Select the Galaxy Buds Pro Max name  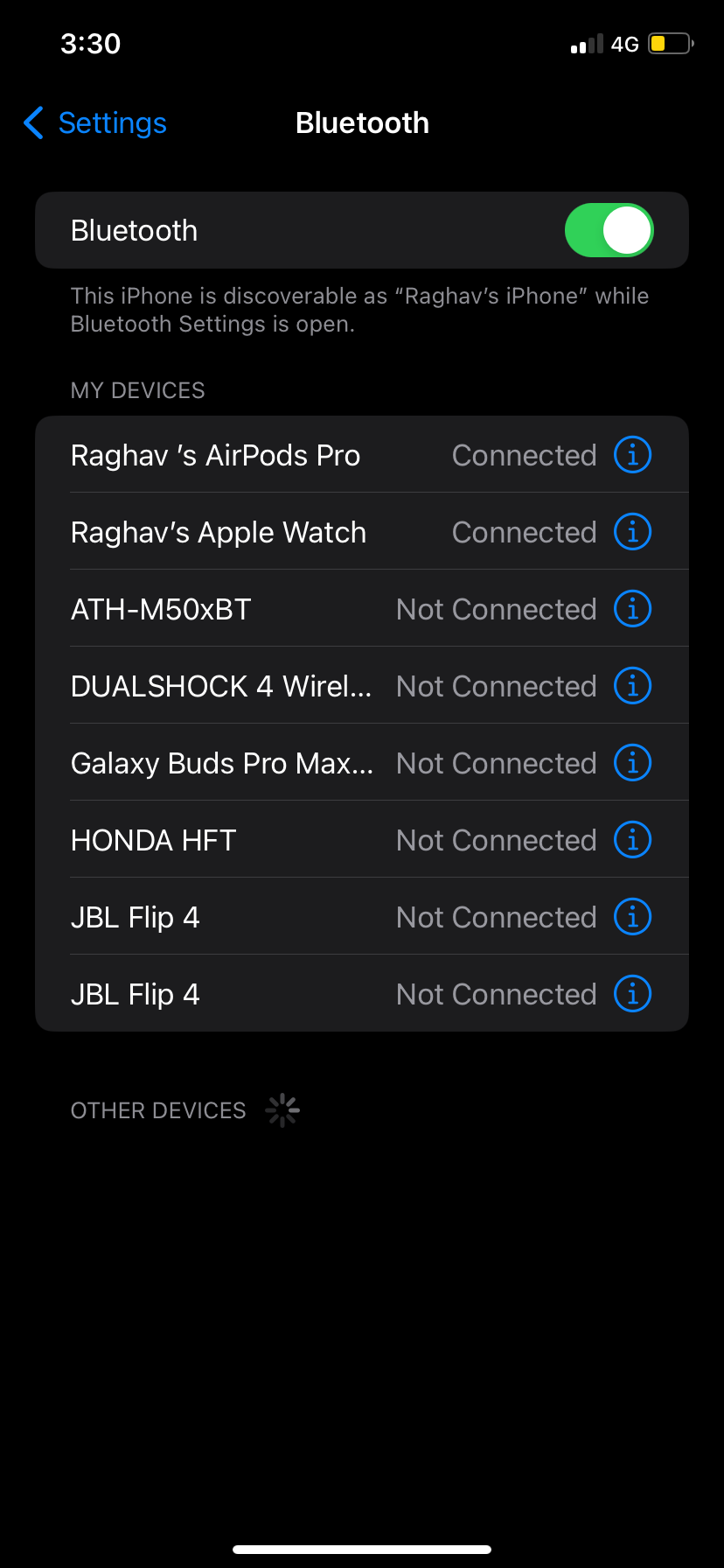[x=221, y=764]
